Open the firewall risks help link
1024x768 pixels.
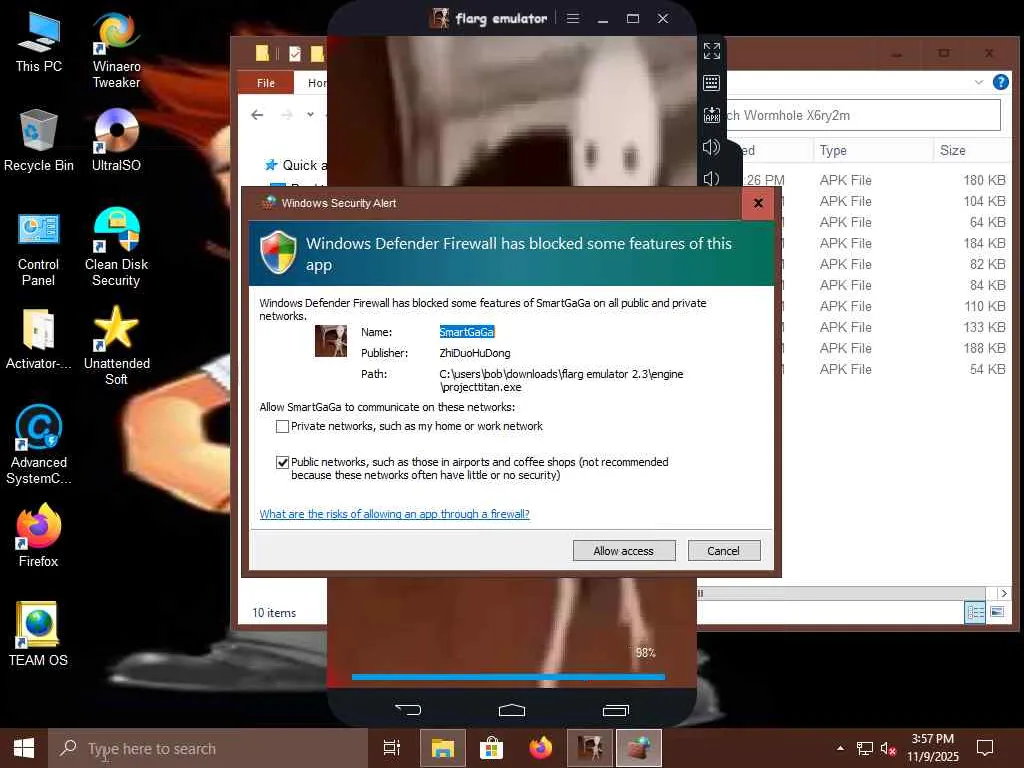tap(394, 514)
